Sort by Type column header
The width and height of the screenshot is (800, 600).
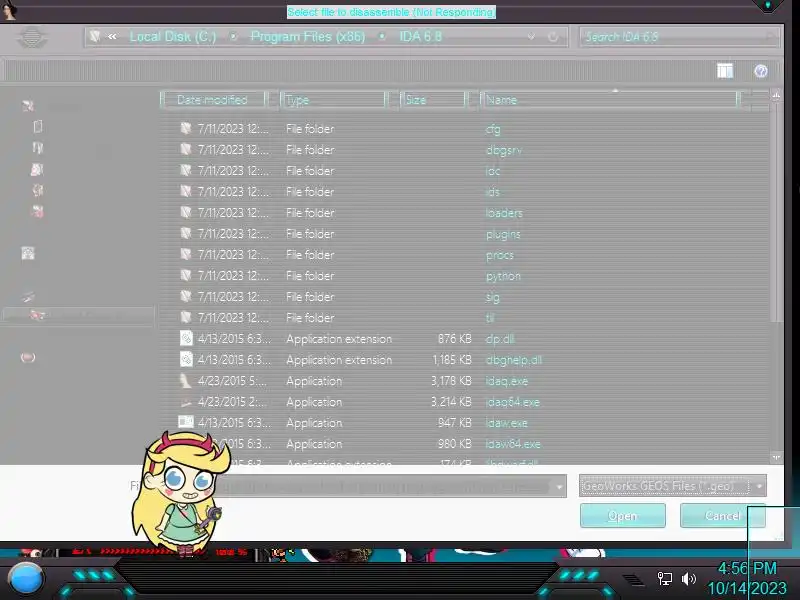coord(333,99)
